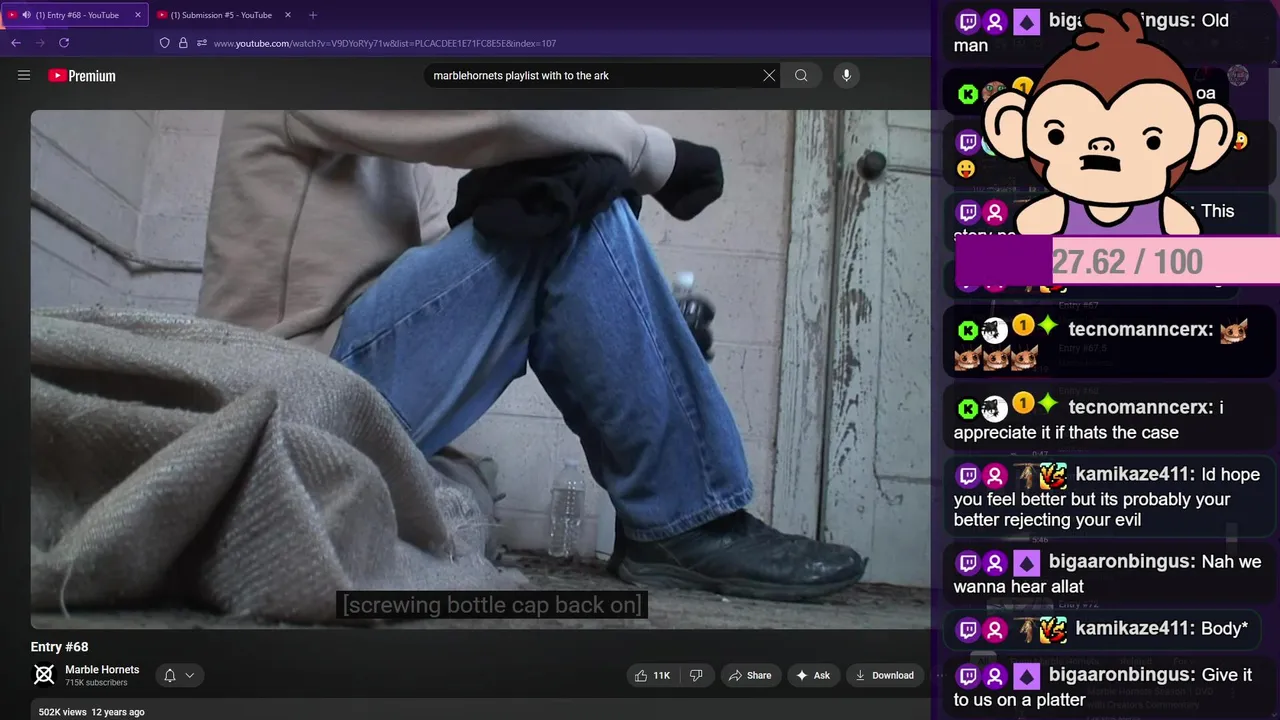Click the Twitch badge on 'Give it' message

click(968, 675)
